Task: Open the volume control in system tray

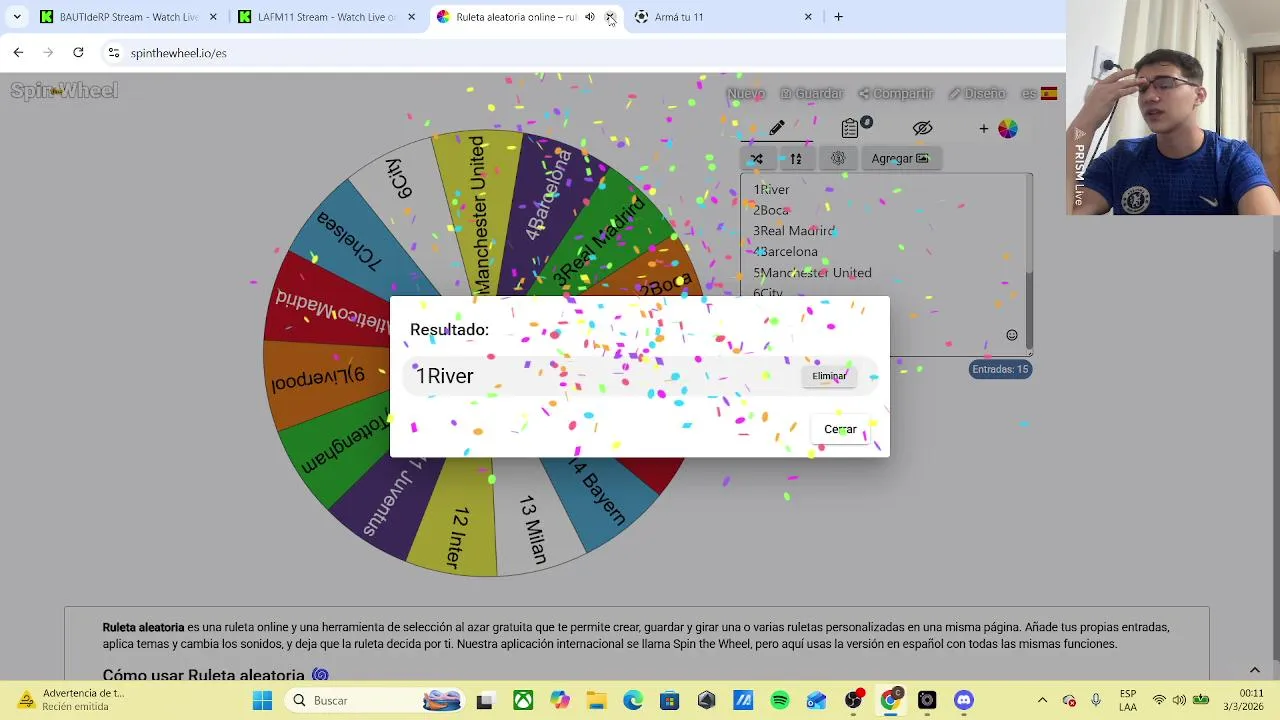Action: pyautogui.click(x=1180, y=700)
